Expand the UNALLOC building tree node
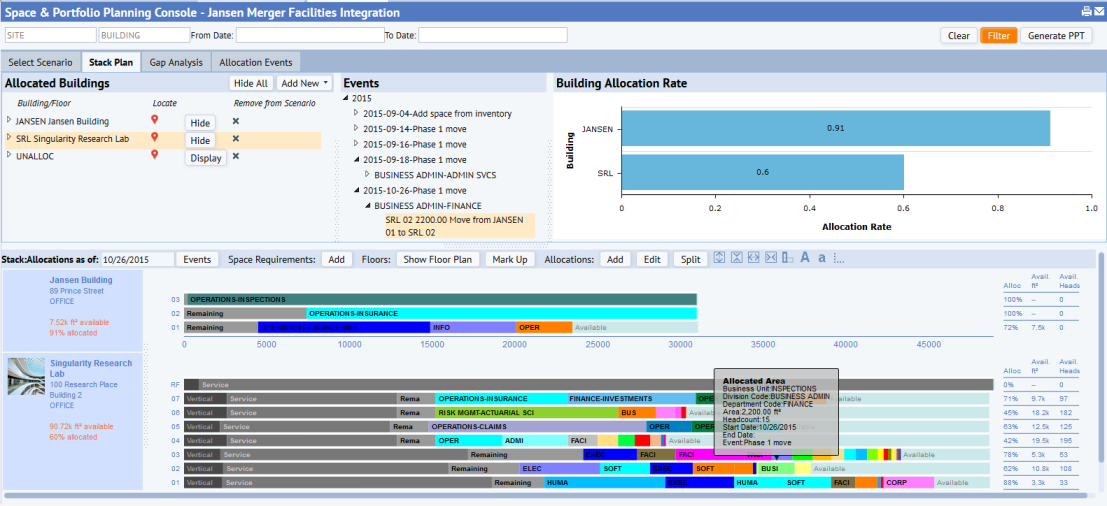 click(9, 155)
